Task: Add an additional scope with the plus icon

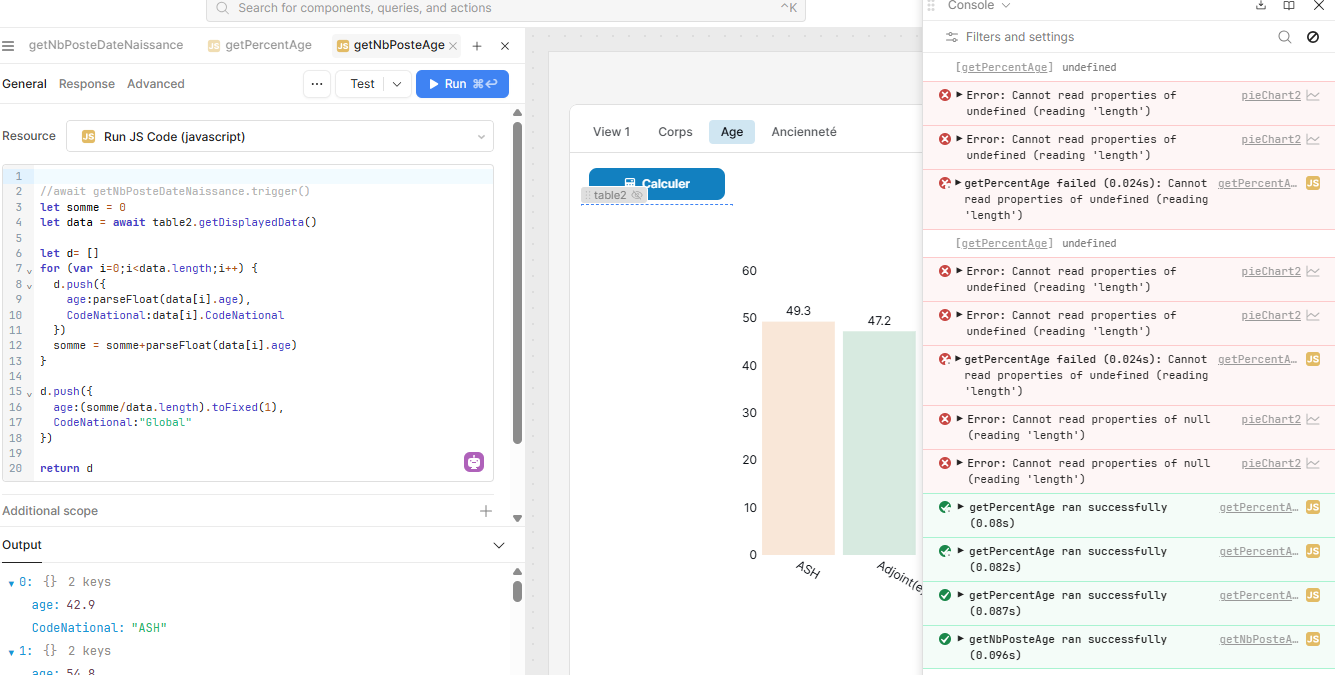Action: coord(486,511)
